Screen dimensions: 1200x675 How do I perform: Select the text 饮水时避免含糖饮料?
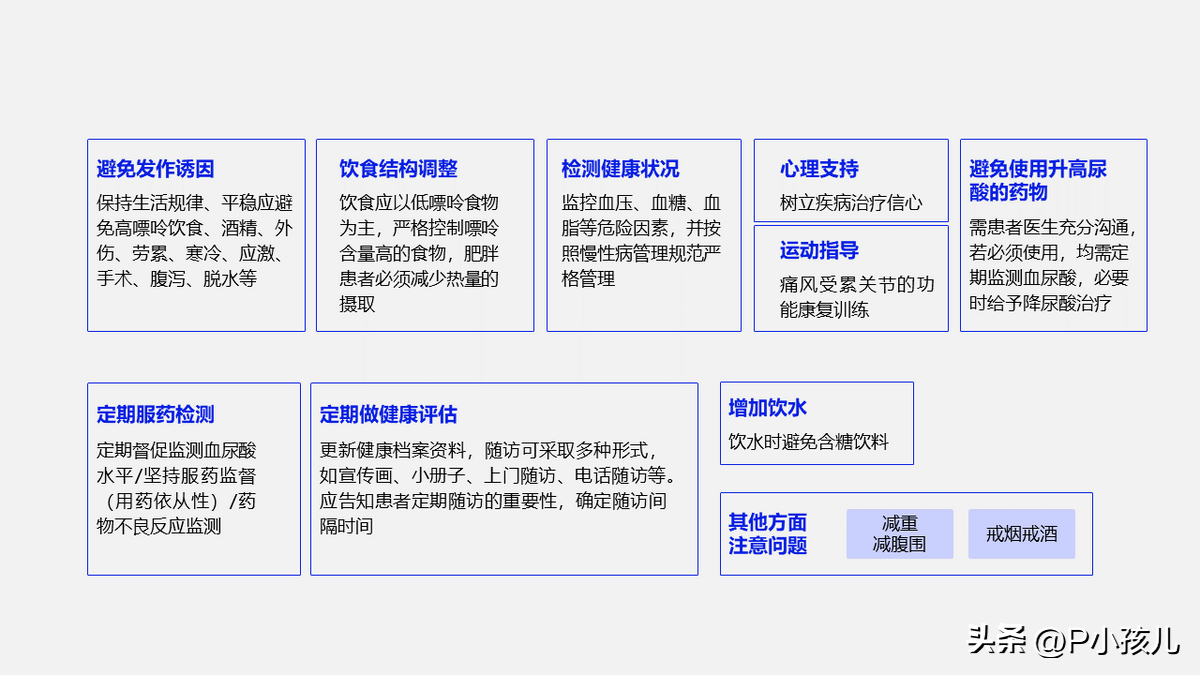point(809,441)
